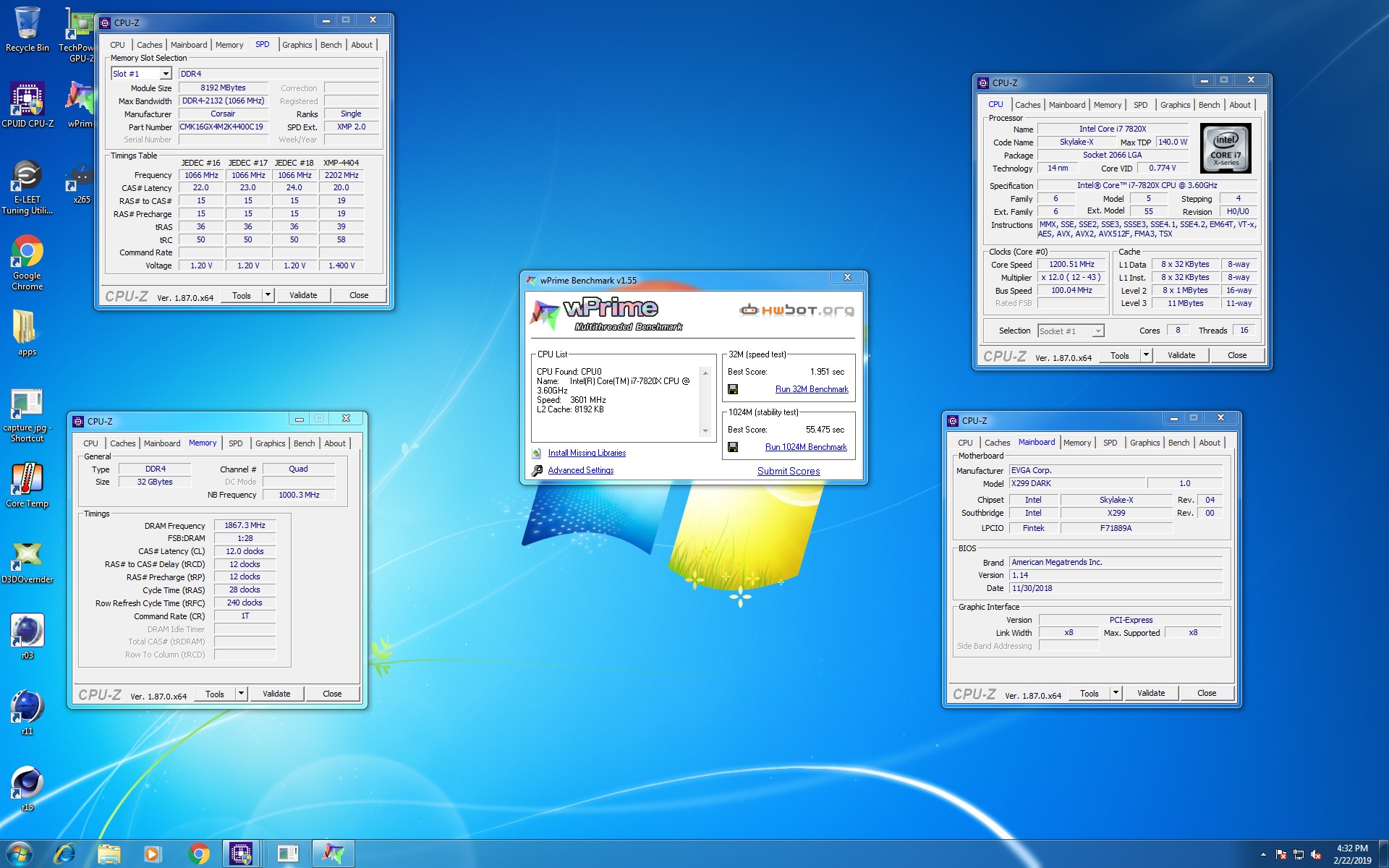The image size is (1389, 868).
Task: Open the Slot #1 memory slot dropdown
Action: [166, 74]
